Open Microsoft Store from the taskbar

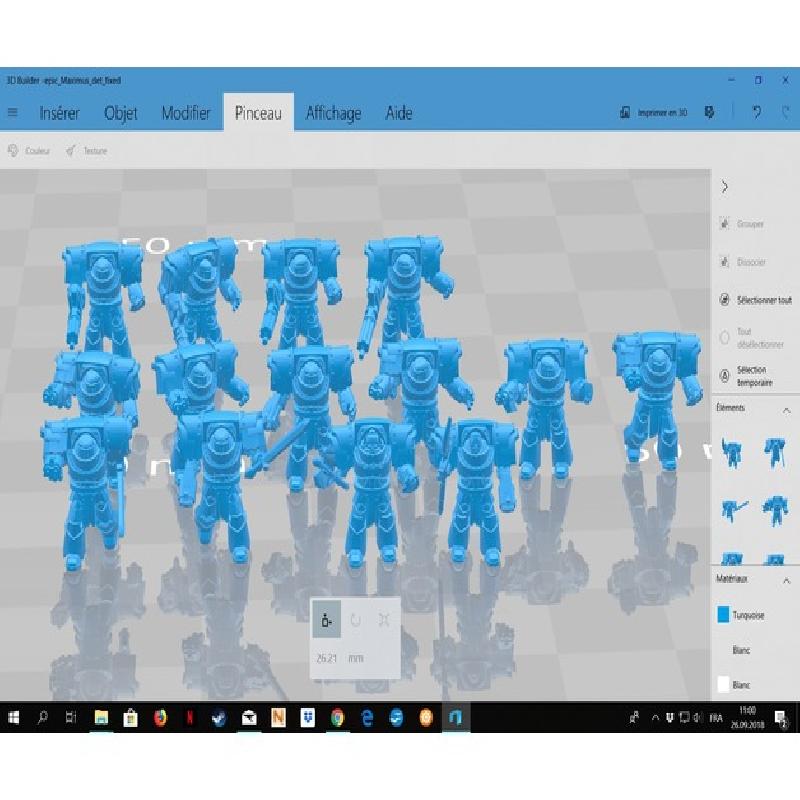coord(131,718)
